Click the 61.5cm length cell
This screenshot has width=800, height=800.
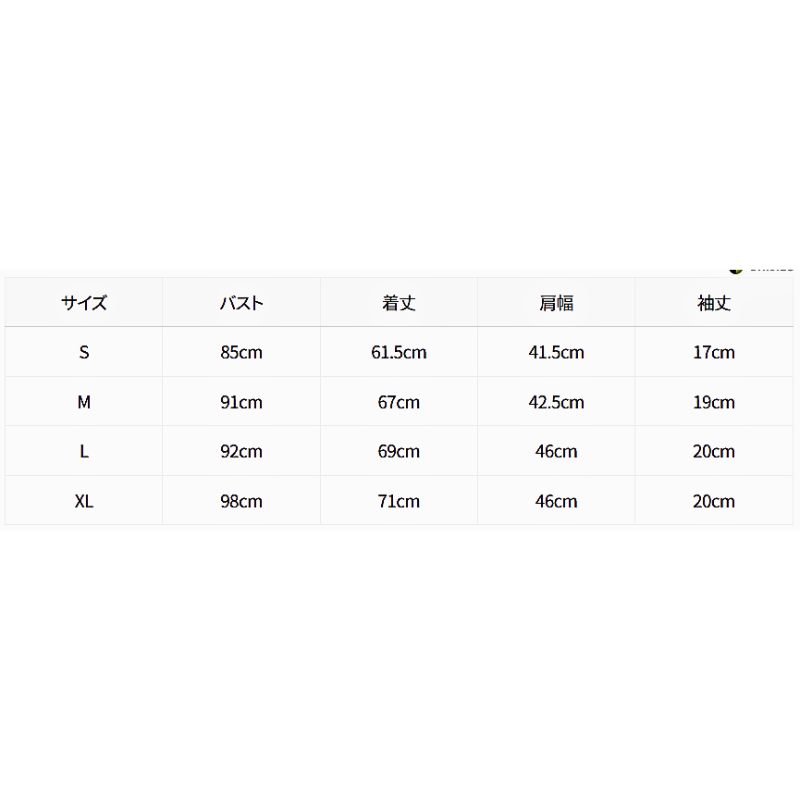(x=399, y=352)
